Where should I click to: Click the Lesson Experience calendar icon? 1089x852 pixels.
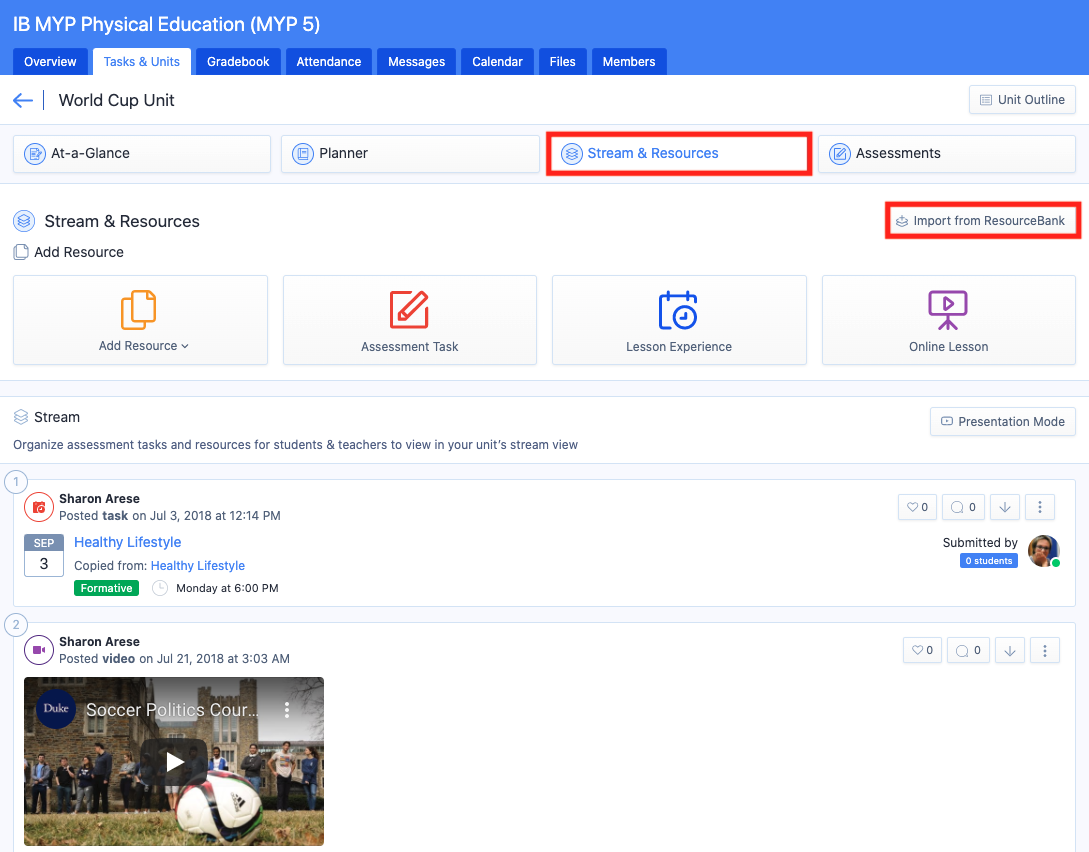[678, 310]
